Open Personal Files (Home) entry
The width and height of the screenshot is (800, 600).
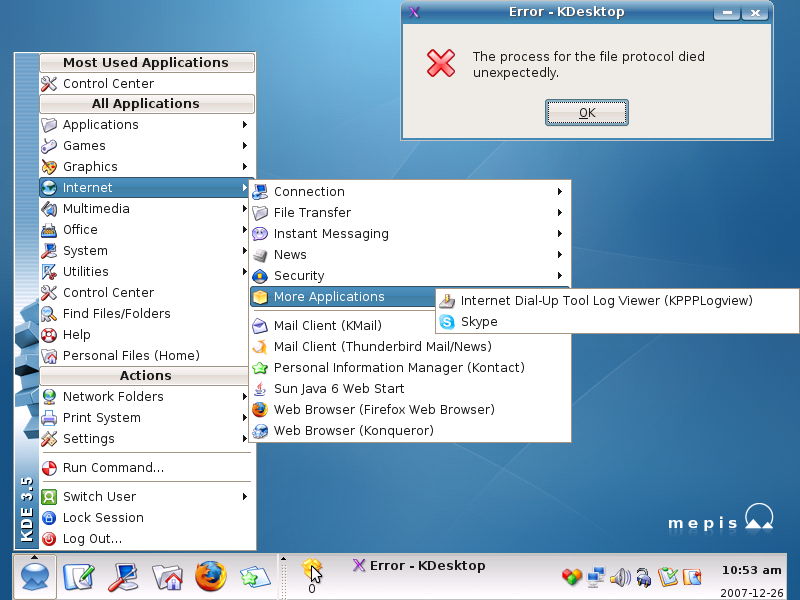(x=144, y=356)
